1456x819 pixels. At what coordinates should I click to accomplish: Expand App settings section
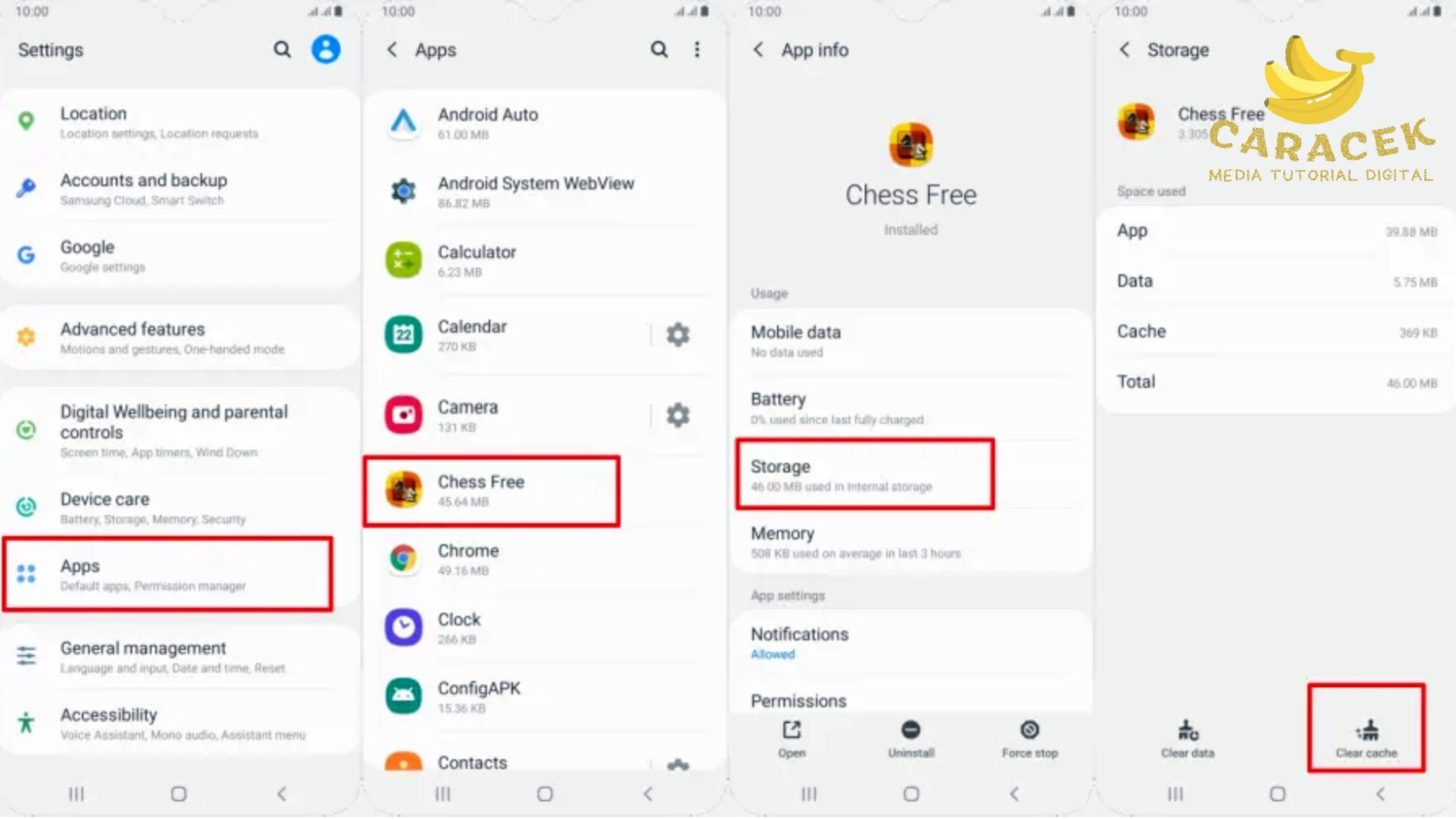pos(786,595)
